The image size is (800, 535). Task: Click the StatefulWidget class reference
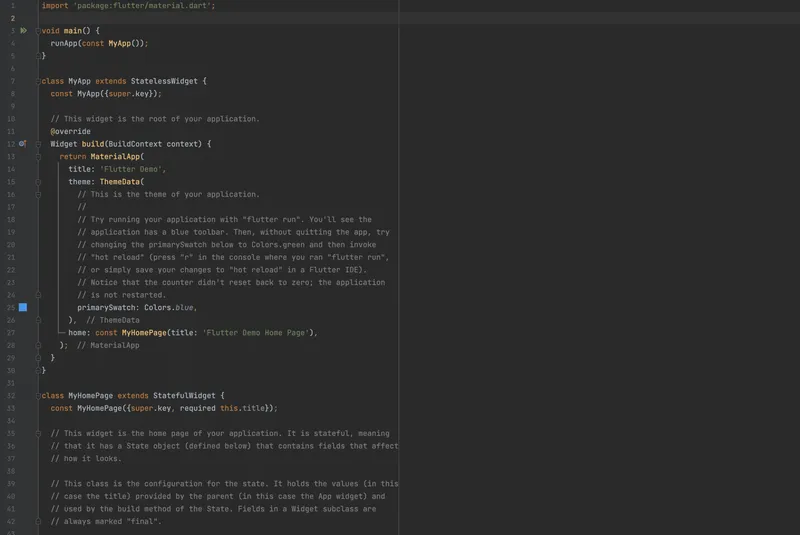(x=188, y=396)
